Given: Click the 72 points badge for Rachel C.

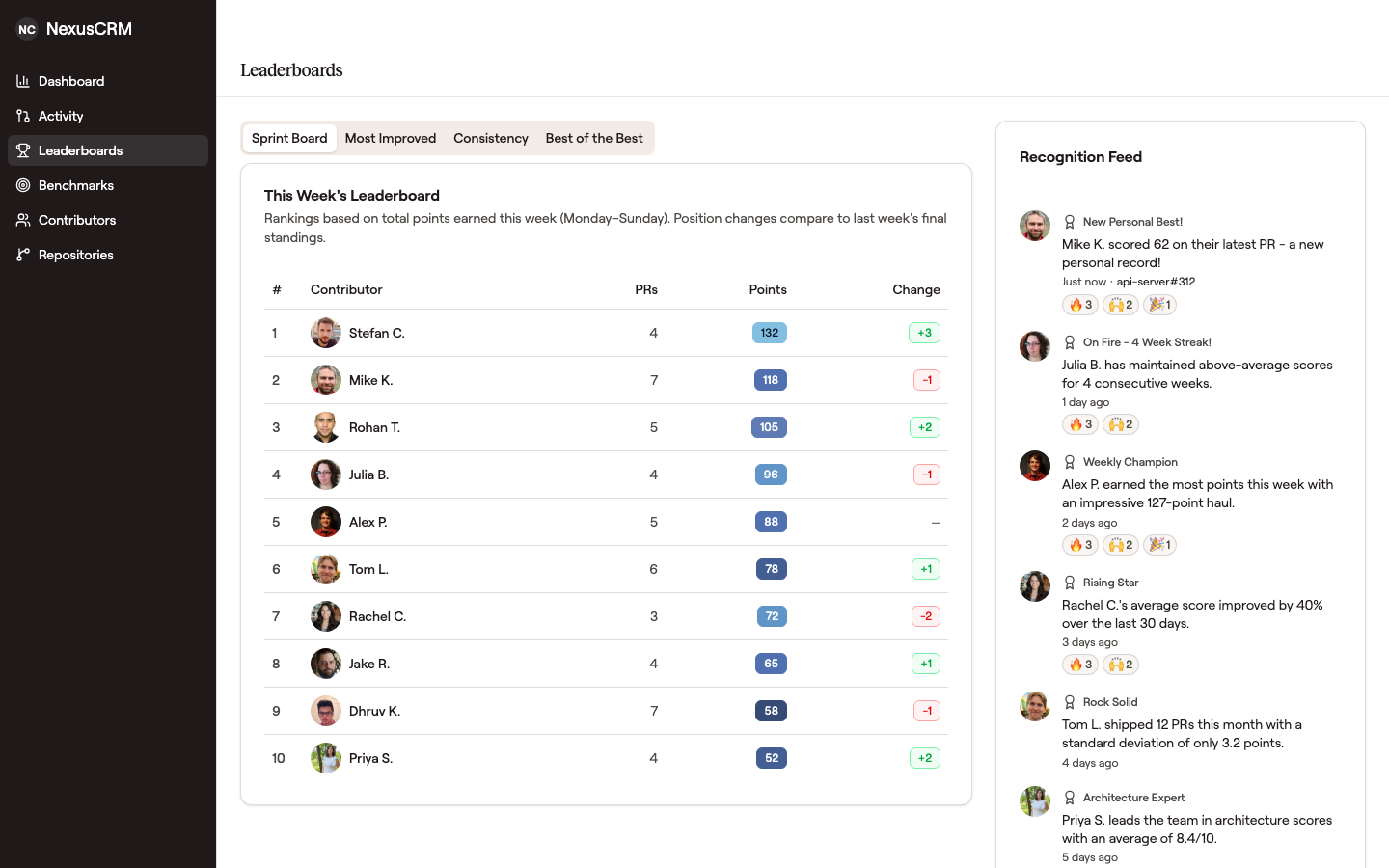Looking at the screenshot, I should pyautogui.click(x=772, y=616).
